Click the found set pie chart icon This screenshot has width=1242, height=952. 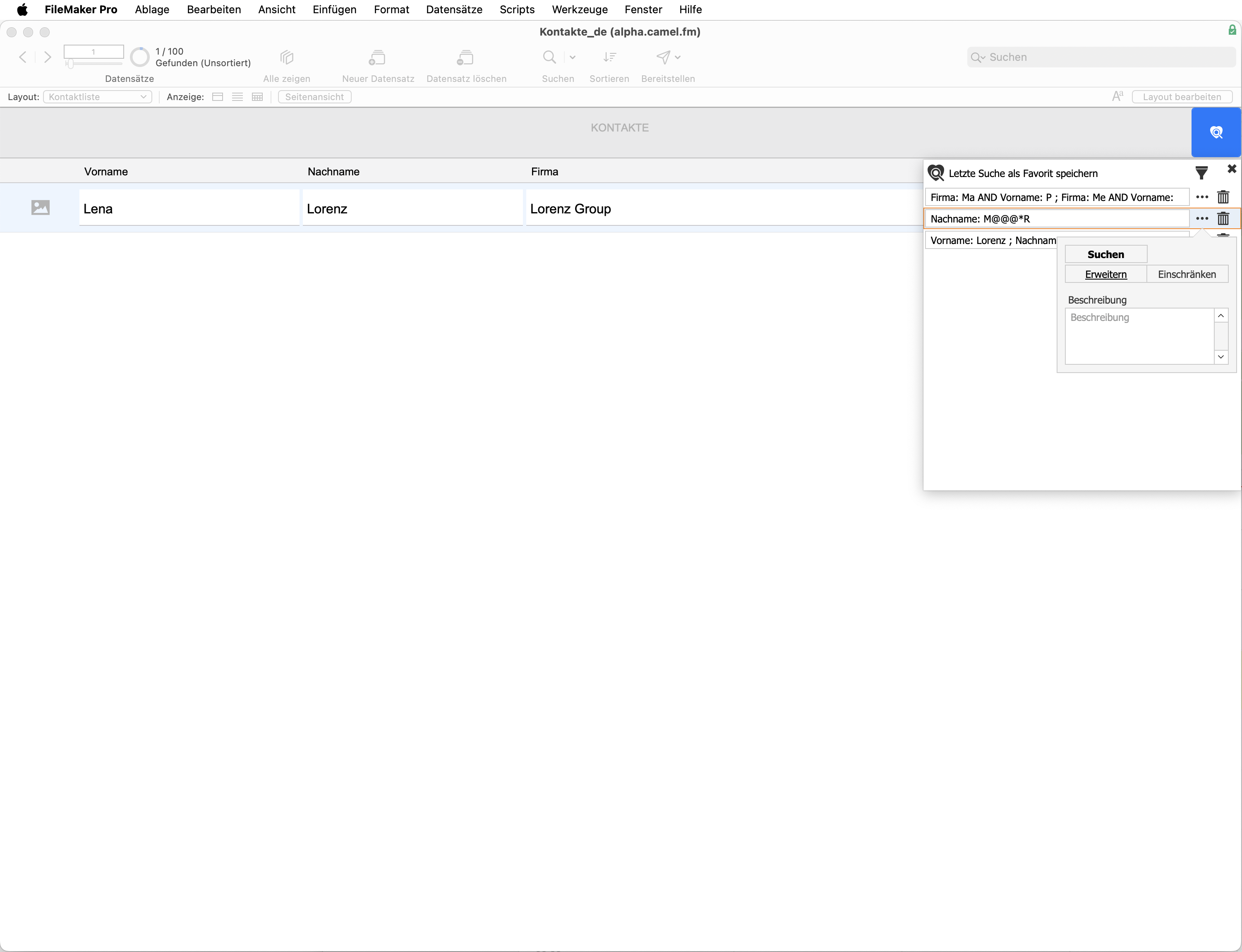139,57
